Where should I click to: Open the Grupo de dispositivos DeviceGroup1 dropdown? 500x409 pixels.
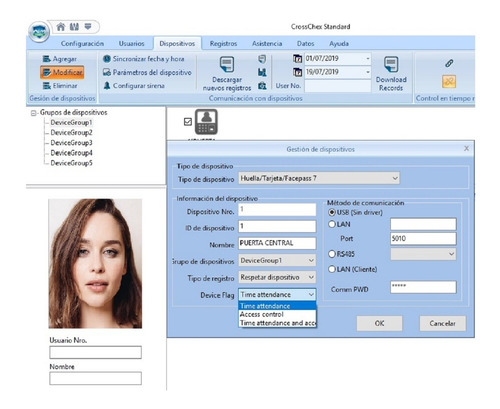(x=277, y=261)
